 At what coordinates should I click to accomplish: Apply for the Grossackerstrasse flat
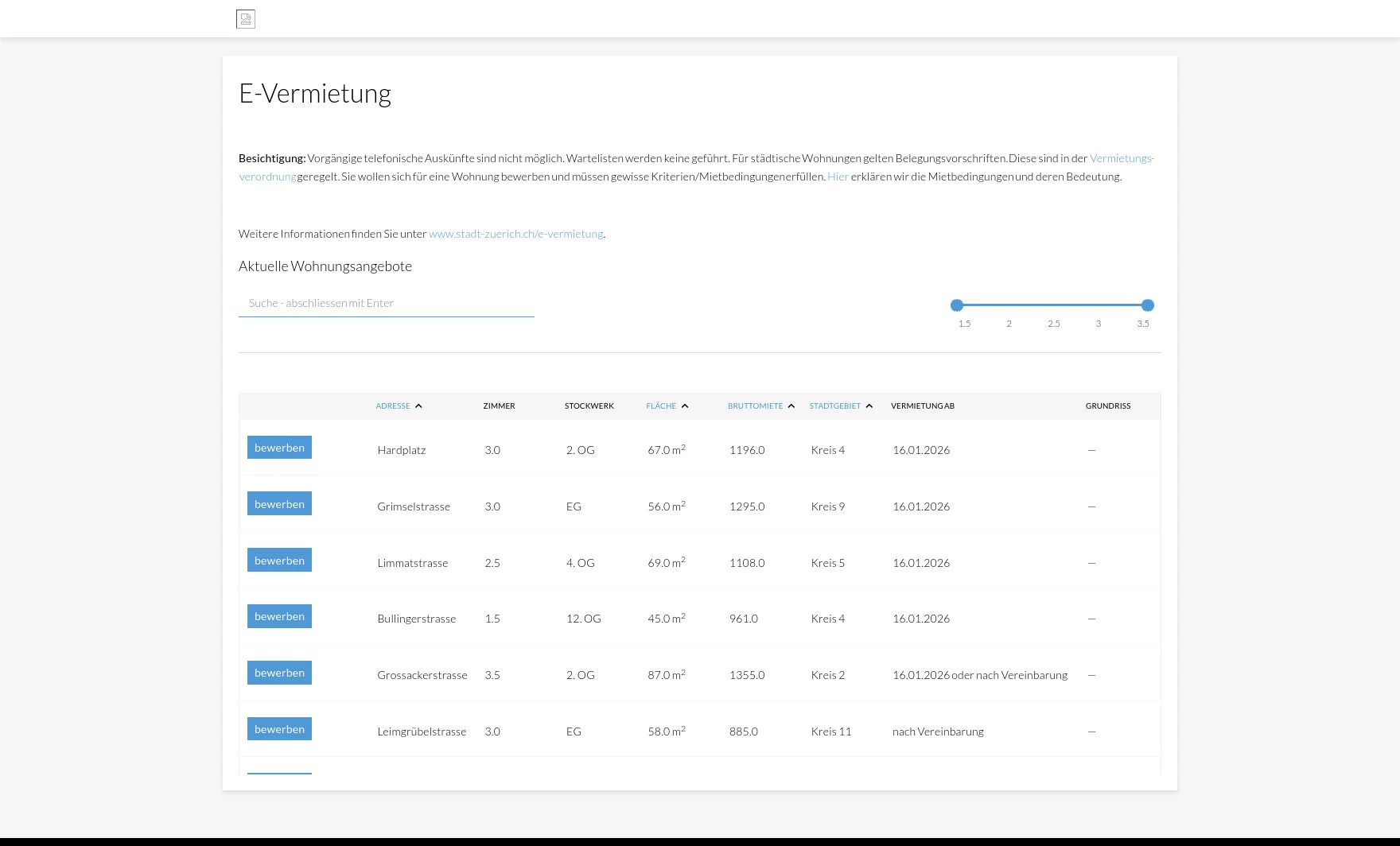279,673
